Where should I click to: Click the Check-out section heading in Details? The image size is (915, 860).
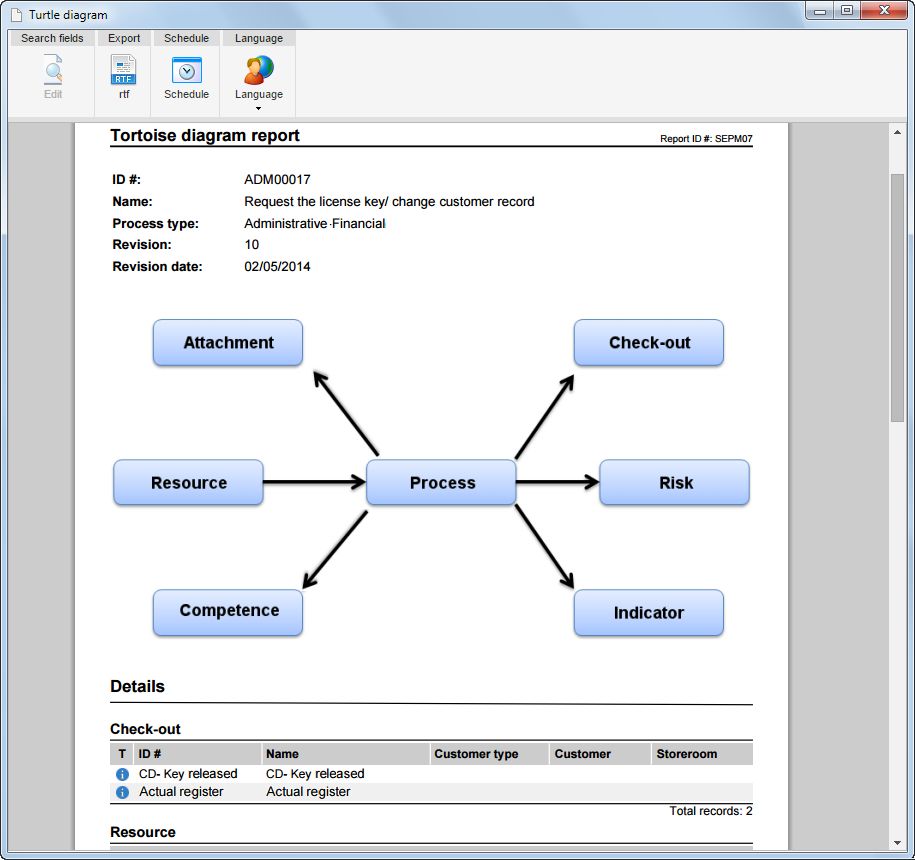point(145,729)
